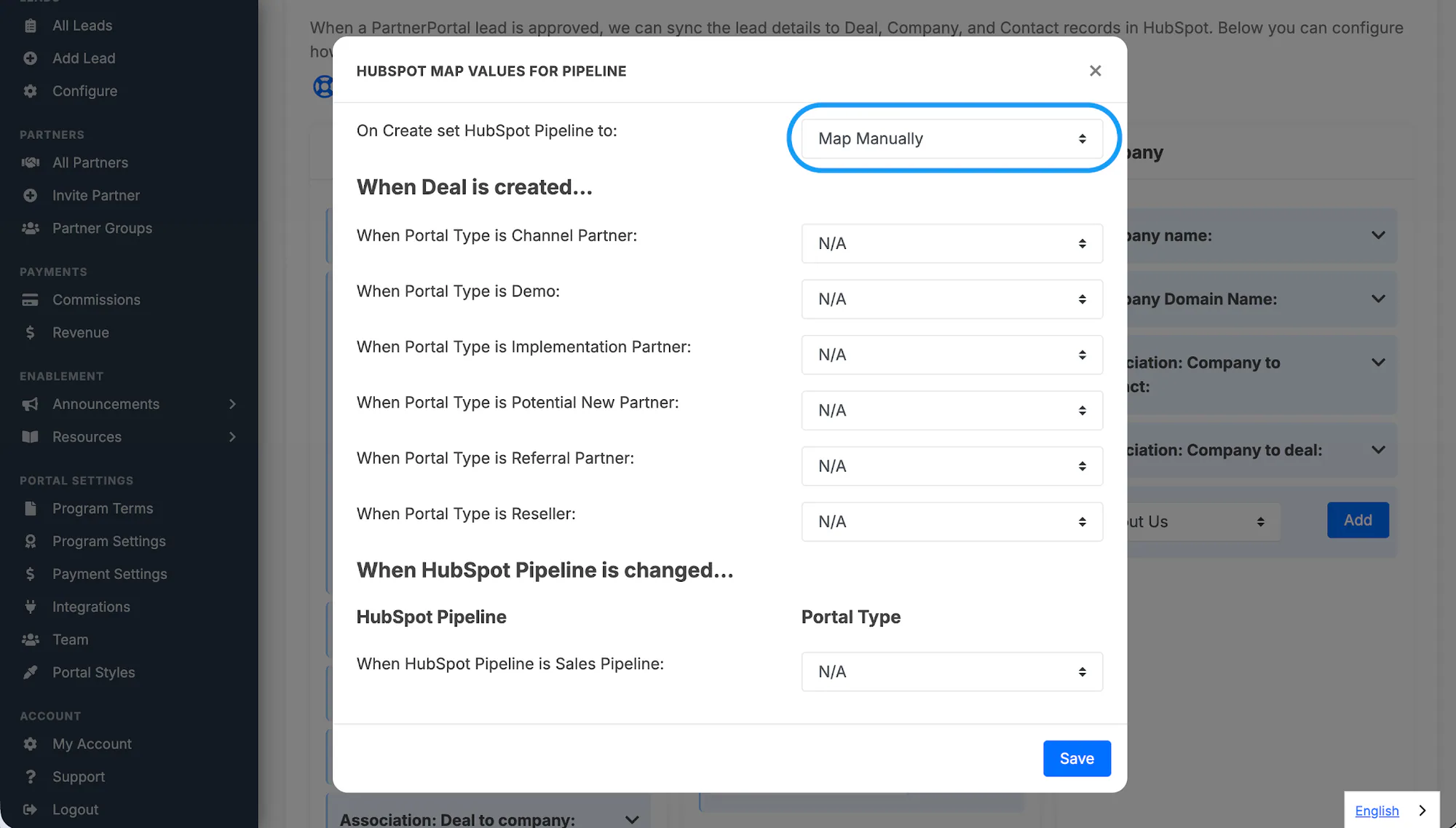Click the Invite Partner plus icon
Image resolution: width=1456 pixels, height=828 pixels.
(30, 195)
